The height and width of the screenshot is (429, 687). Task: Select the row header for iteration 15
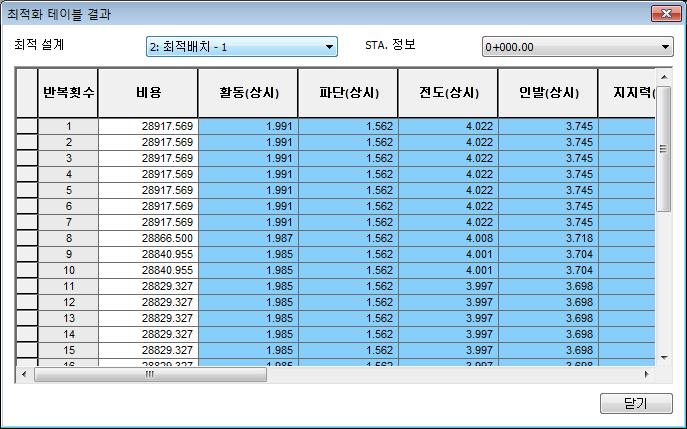27,350
